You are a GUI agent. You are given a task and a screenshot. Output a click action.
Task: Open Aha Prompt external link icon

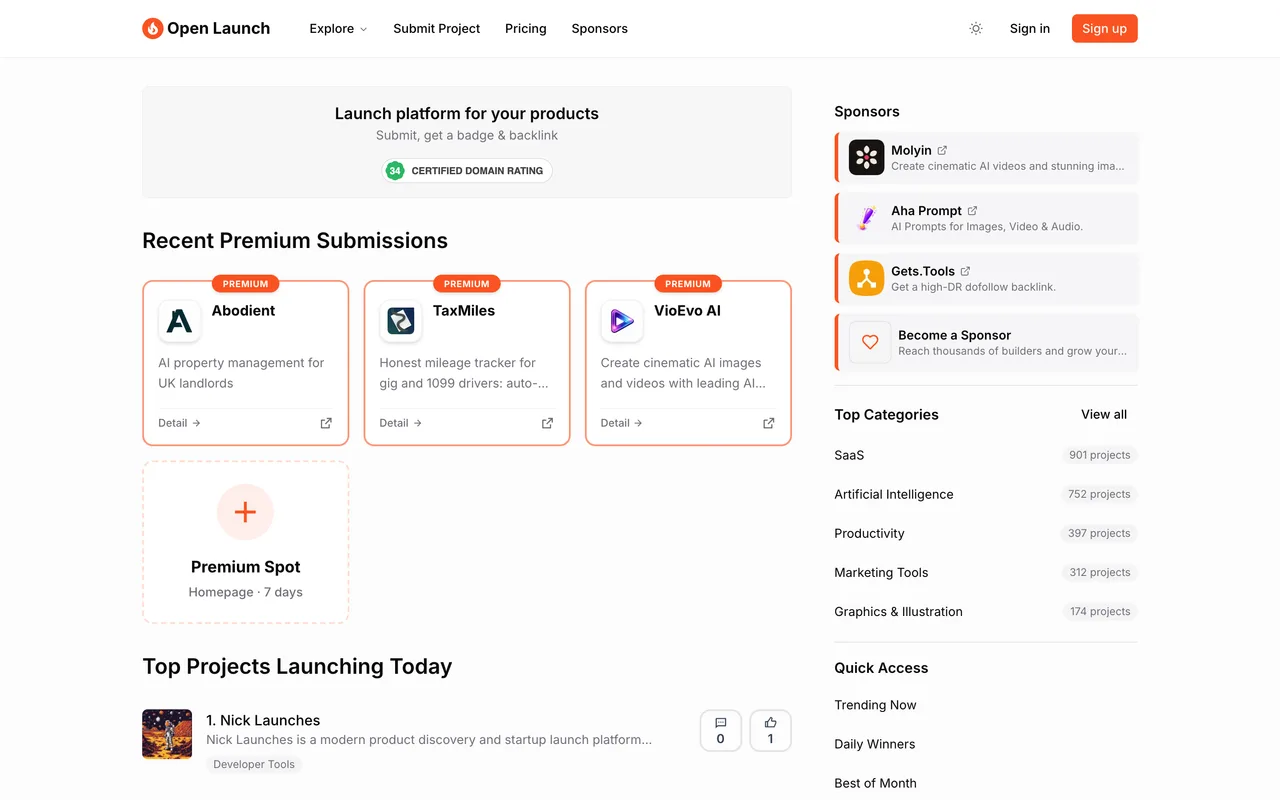click(972, 211)
